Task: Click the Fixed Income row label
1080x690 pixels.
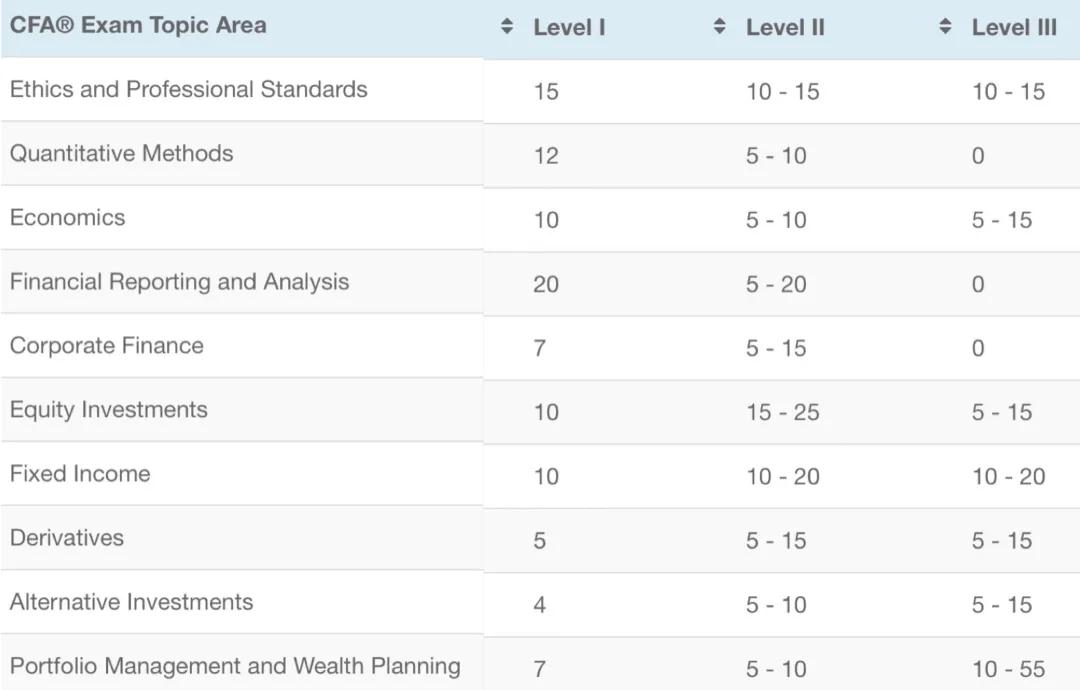Action: pyautogui.click(x=80, y=474)
